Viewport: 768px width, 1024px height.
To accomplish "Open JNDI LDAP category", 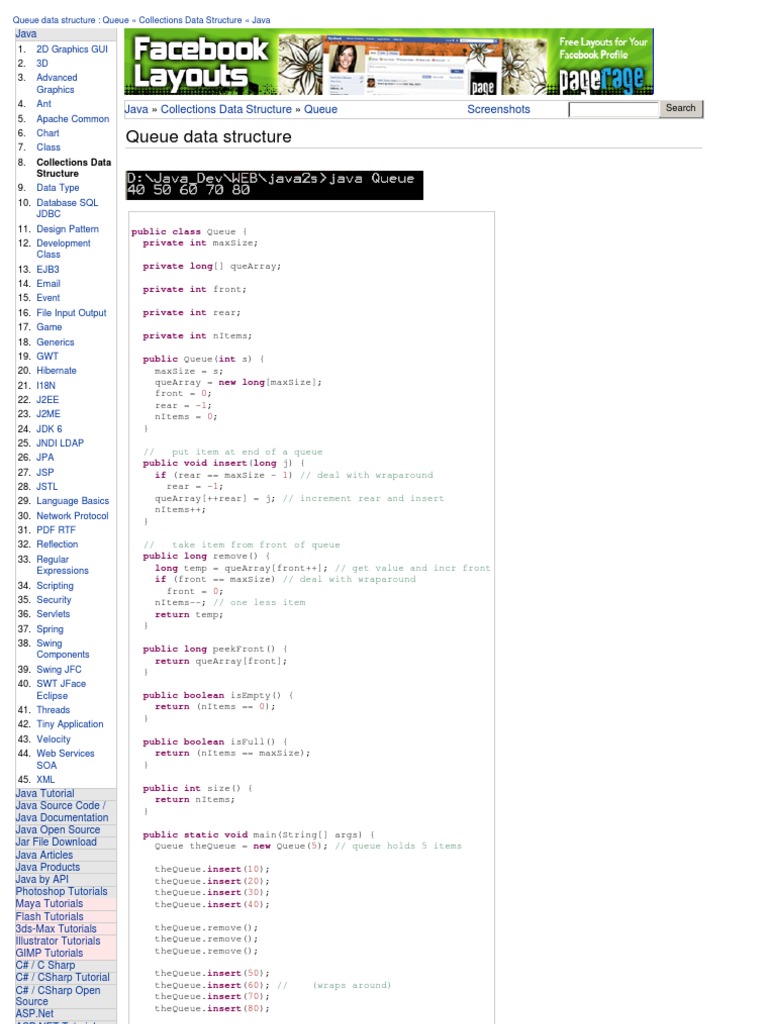I will click(60, 443).
